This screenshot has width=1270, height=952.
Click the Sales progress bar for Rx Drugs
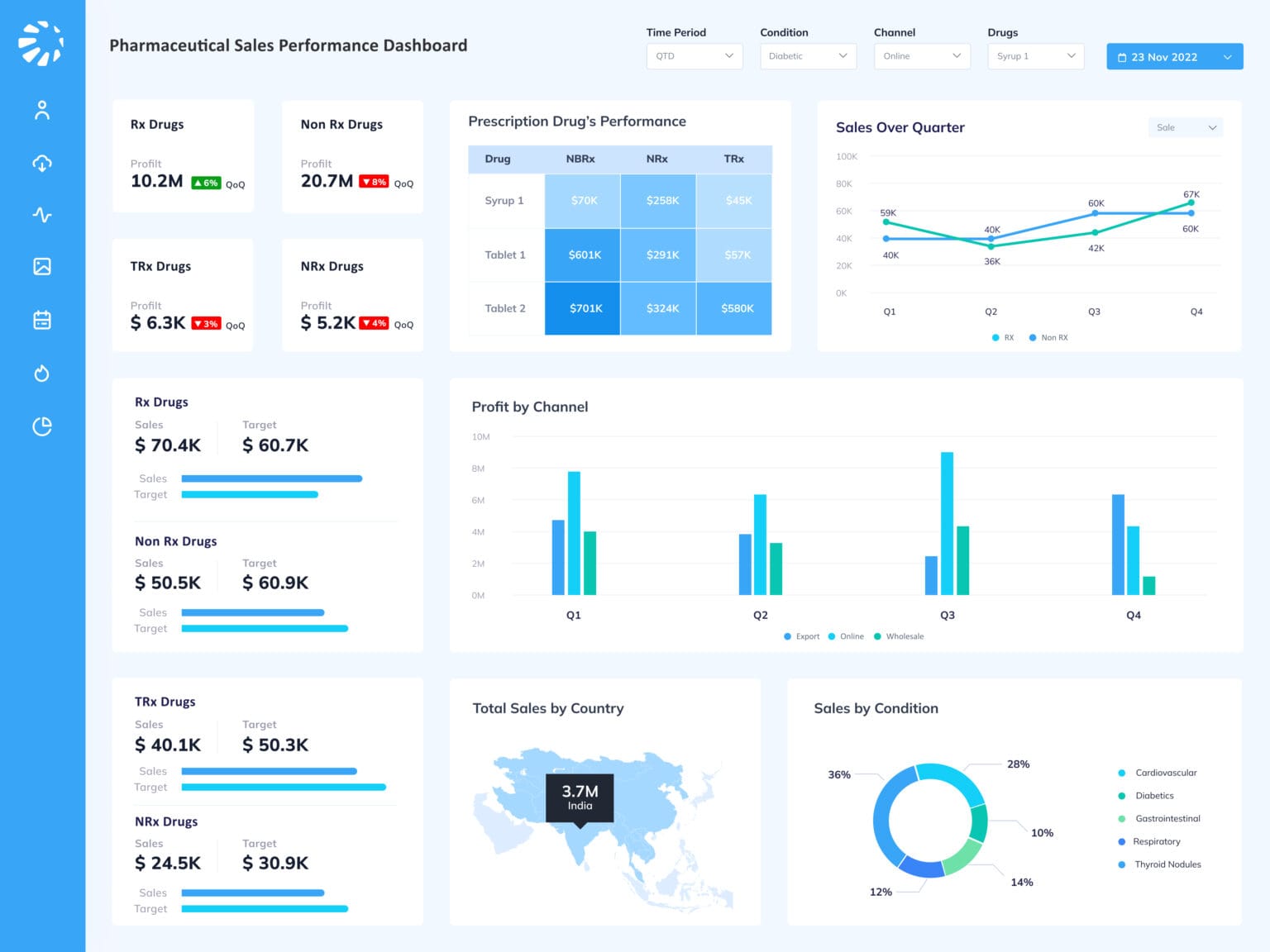(x=271, y=478)
